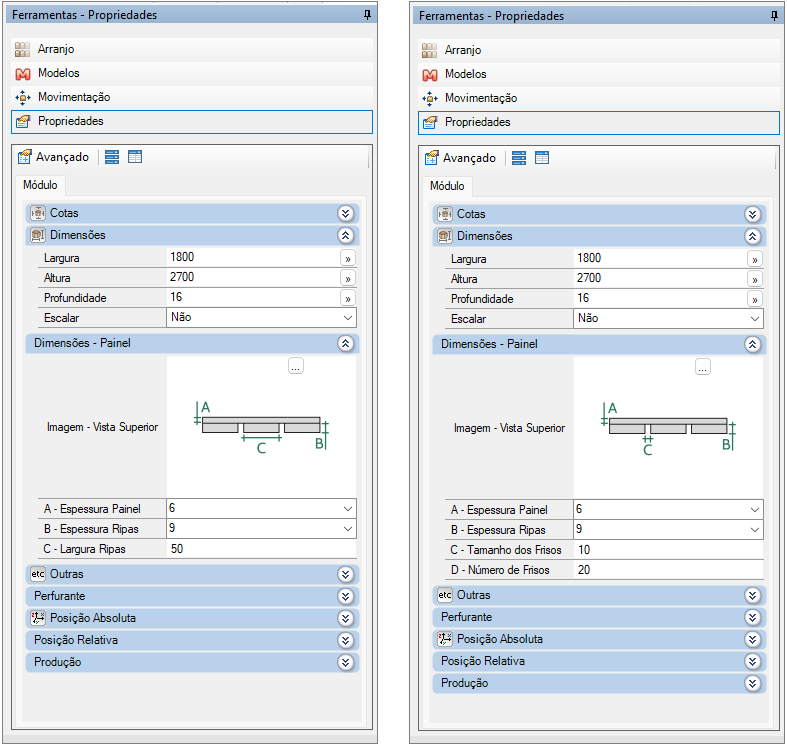
Task: Select the Módulo tab in left panel
Action: (x=40, y=185)
